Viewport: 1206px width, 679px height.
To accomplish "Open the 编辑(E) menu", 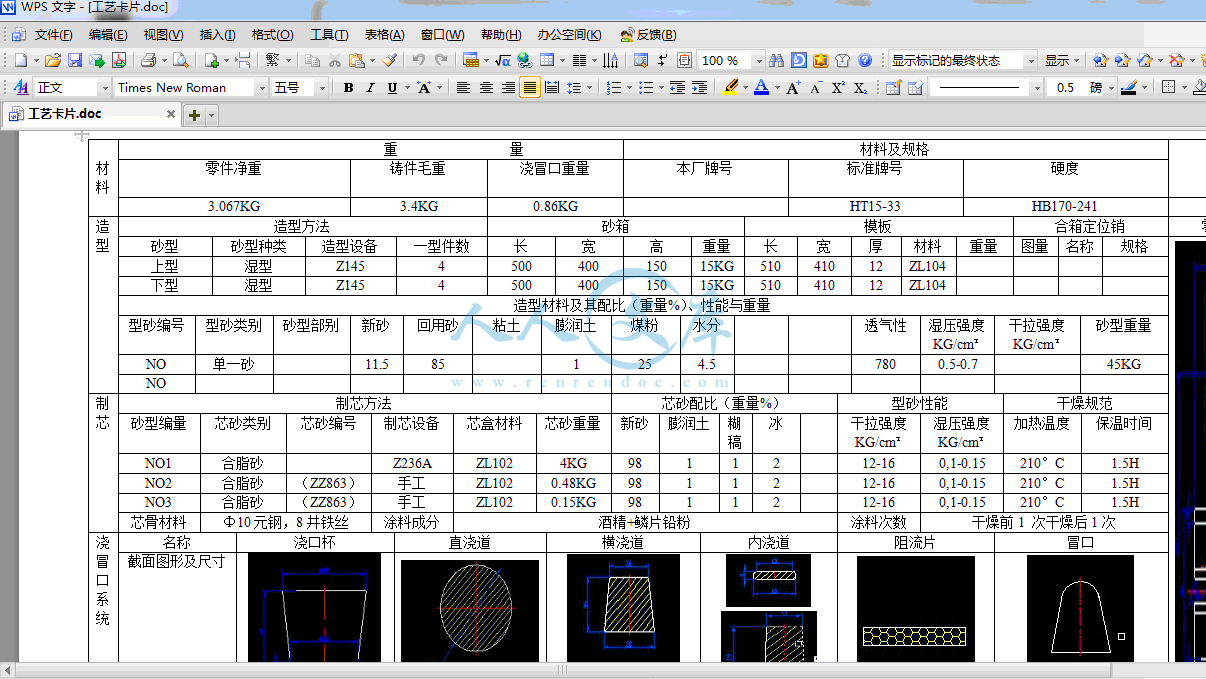I will [108, 34].
